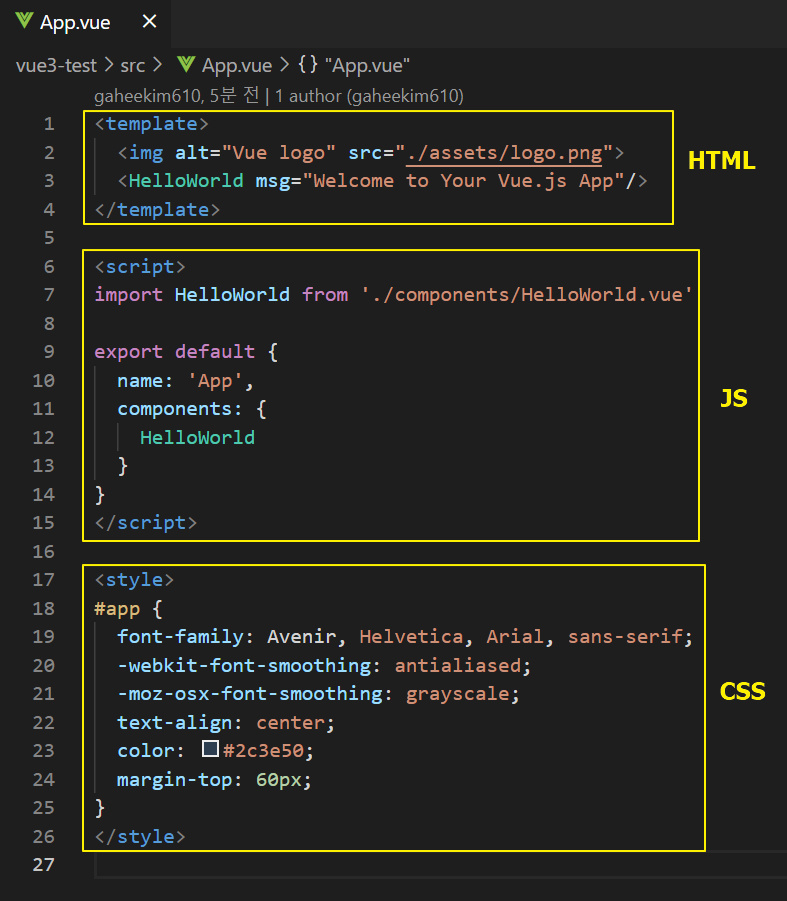Open the src breadcrumb segment
This screenshot has height=901, width=787.
click(133, 66)
